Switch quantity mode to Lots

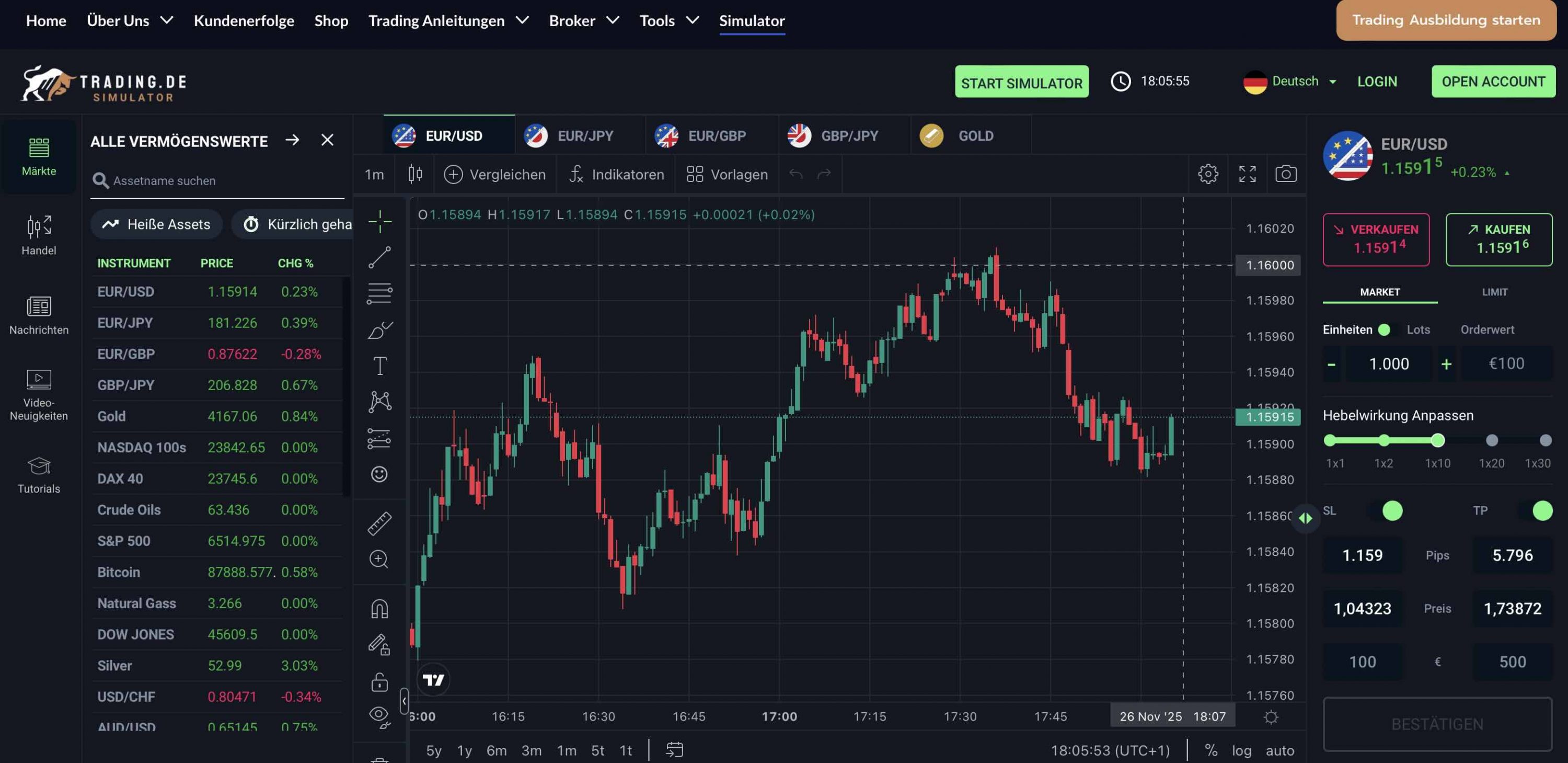1417,329
